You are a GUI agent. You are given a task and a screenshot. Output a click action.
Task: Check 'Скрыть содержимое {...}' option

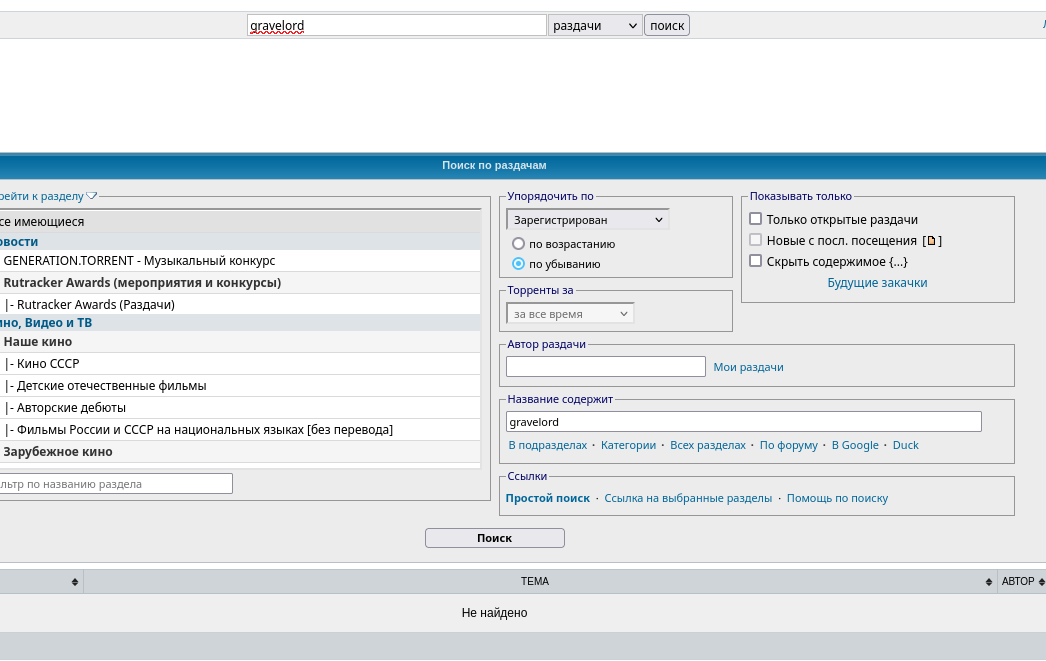[755, 261]
